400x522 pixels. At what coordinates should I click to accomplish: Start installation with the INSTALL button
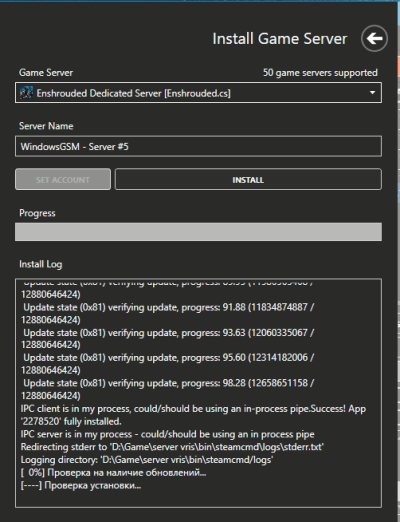click(248, 180)
